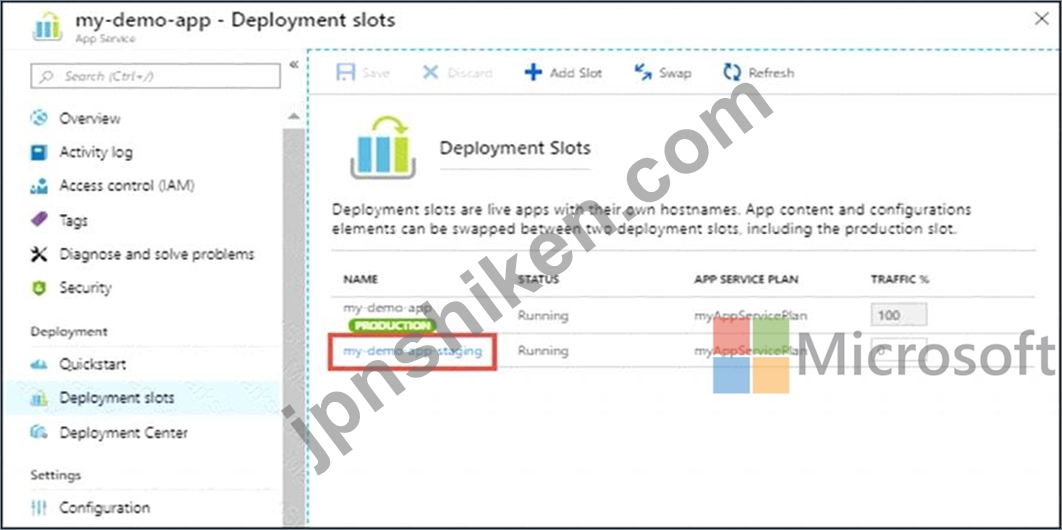This screenshot has height=530, width=1062.
Task: Click the Deployment section label in the sidebar
Action: pyautogui.click(x=68, y=332)
